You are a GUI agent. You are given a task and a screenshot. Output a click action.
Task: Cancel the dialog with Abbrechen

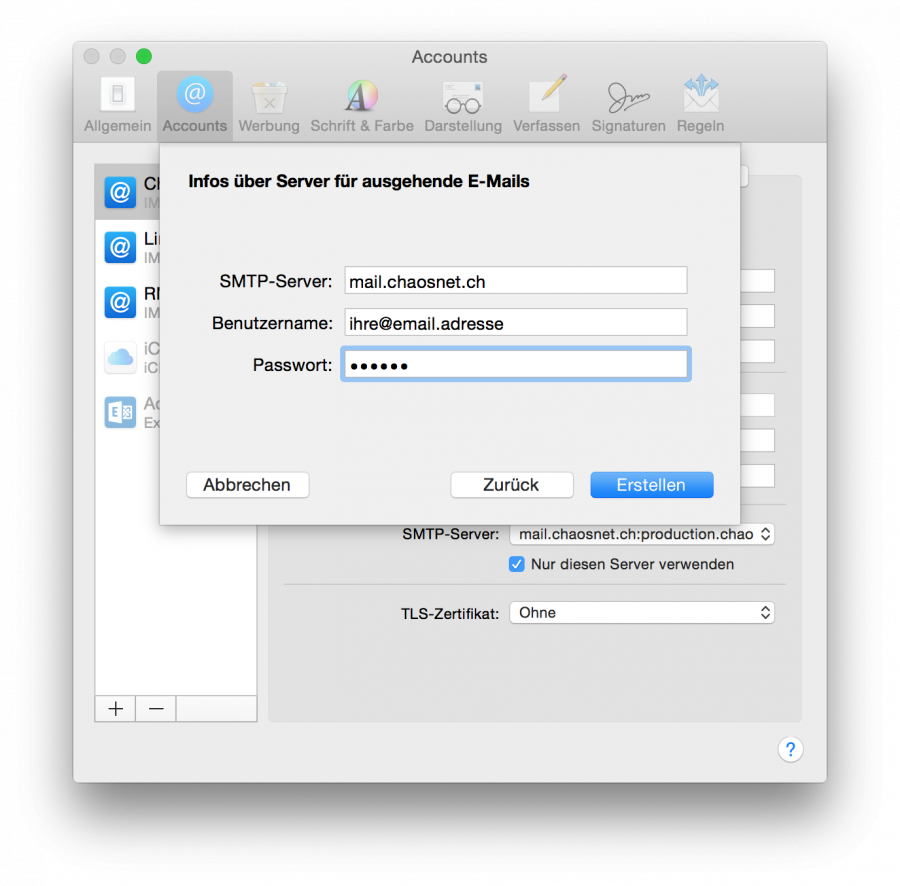click(x=247, y=484)
